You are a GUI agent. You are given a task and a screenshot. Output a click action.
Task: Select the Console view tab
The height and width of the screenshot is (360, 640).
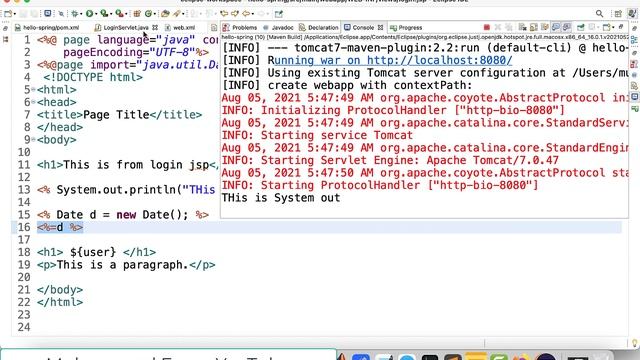(359, 27)
